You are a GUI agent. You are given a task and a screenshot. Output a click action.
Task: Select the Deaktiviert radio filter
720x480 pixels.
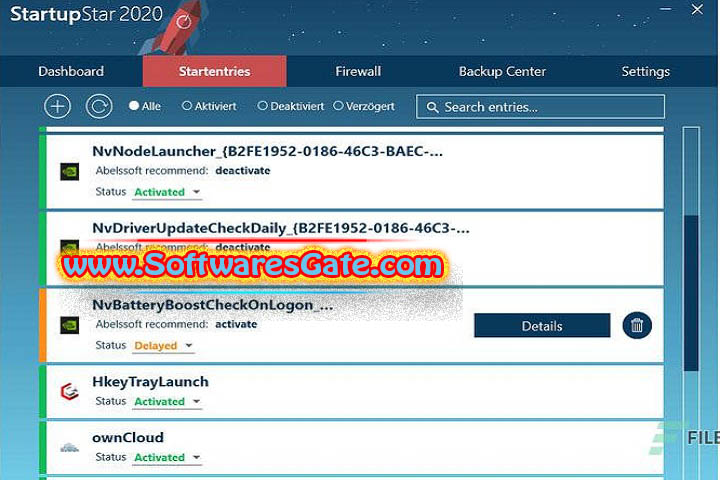click(x=291, y=106)
